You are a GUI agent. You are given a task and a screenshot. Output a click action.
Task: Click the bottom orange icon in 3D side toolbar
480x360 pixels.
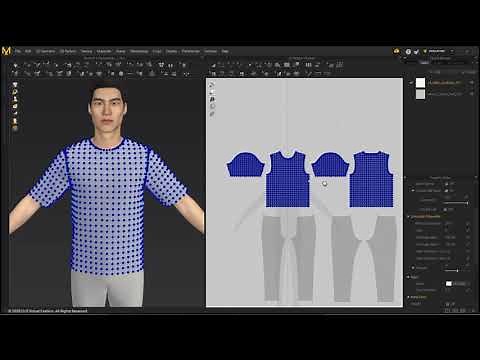15,128
